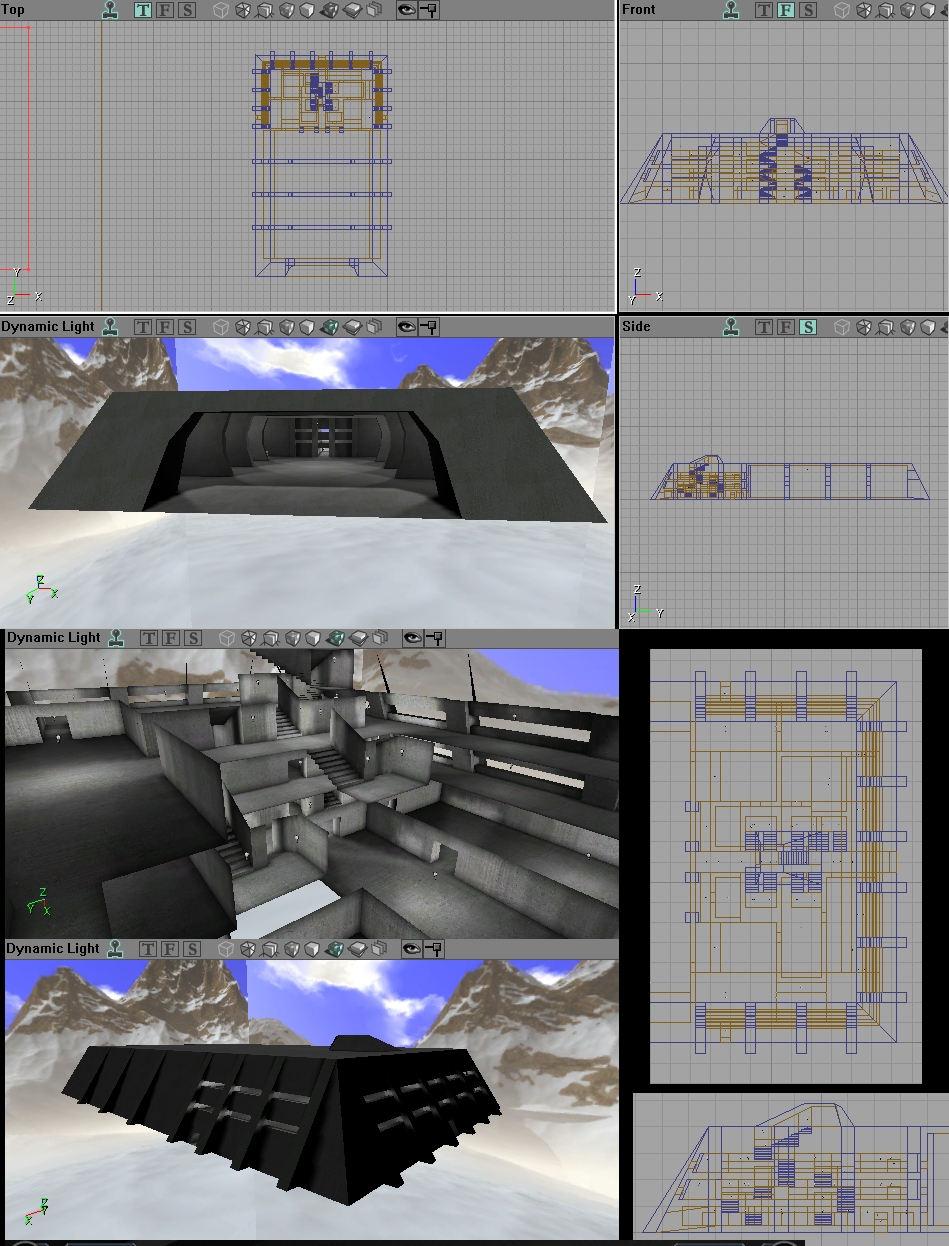Click the S side-view button in Top viewport

(186, 10)
